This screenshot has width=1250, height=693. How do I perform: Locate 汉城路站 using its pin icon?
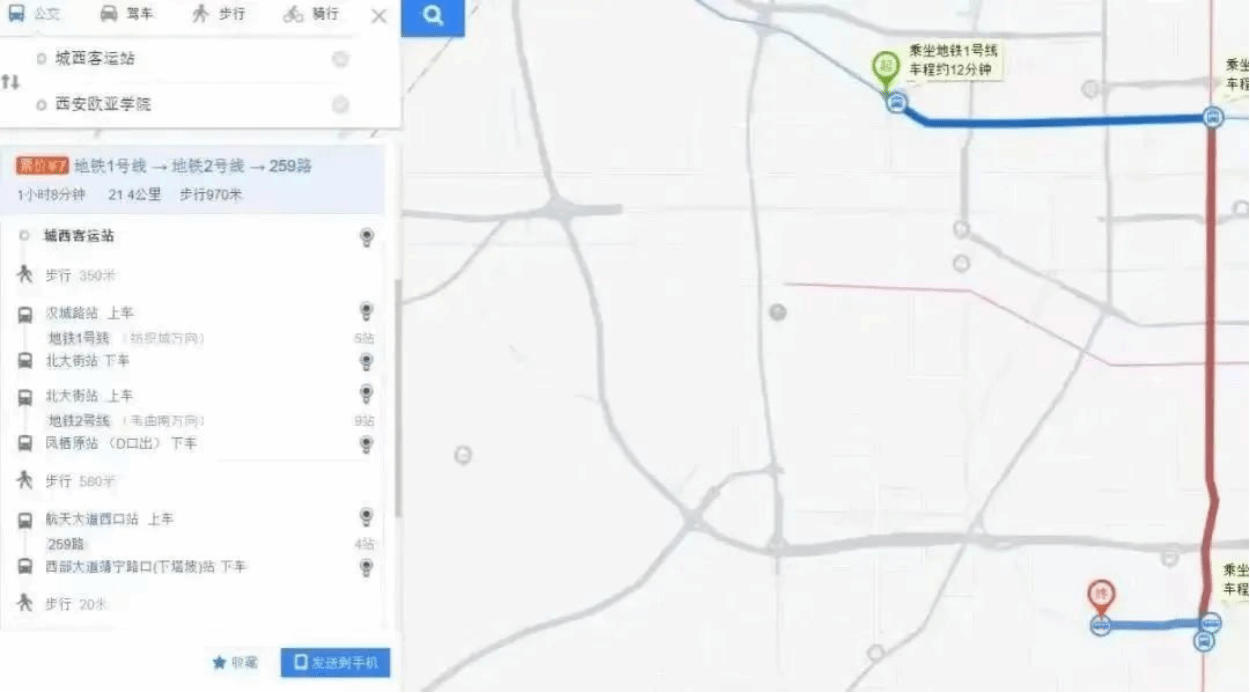click(367, 312)
